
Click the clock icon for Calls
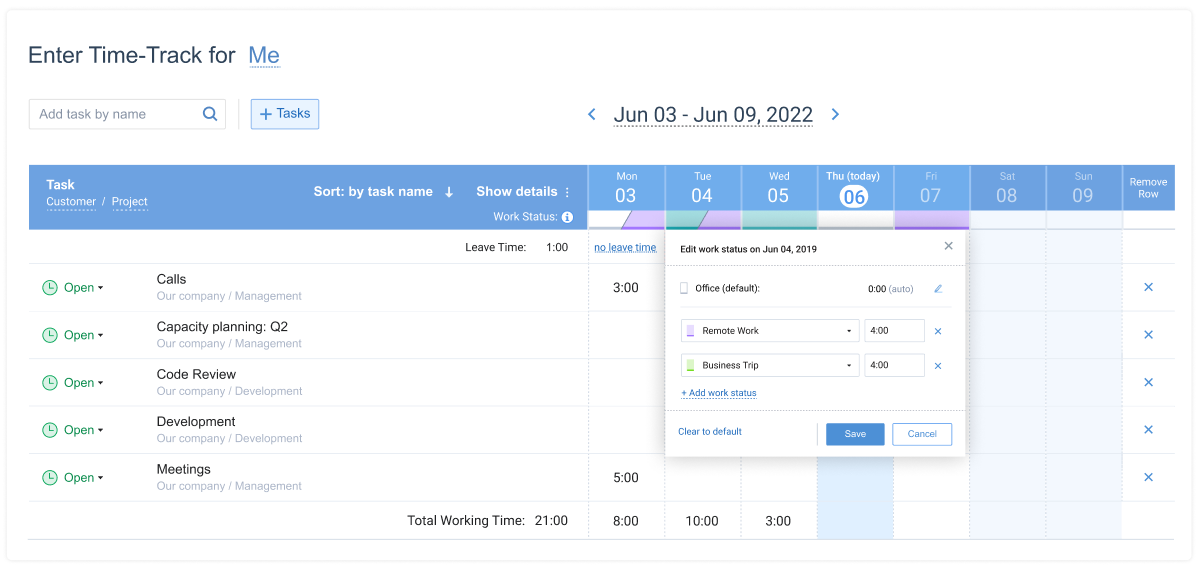coord(50,288)
